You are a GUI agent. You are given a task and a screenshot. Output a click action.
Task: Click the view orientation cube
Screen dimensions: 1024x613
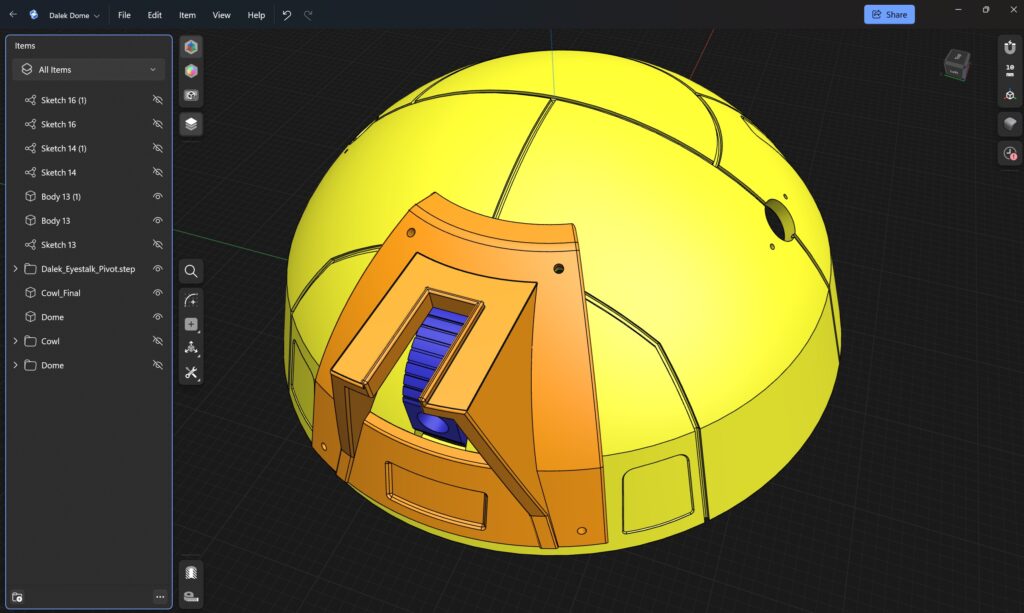(956, 64)
